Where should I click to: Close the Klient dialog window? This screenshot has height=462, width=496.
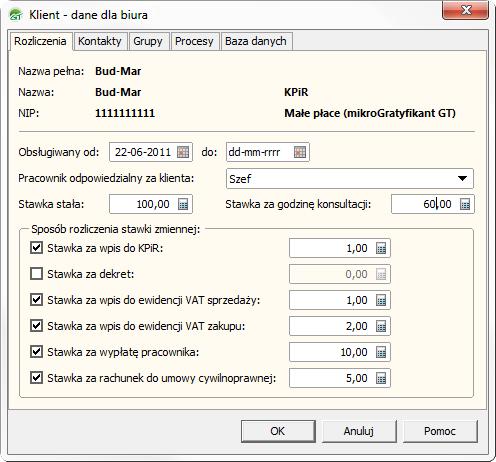tap(466, 10)
